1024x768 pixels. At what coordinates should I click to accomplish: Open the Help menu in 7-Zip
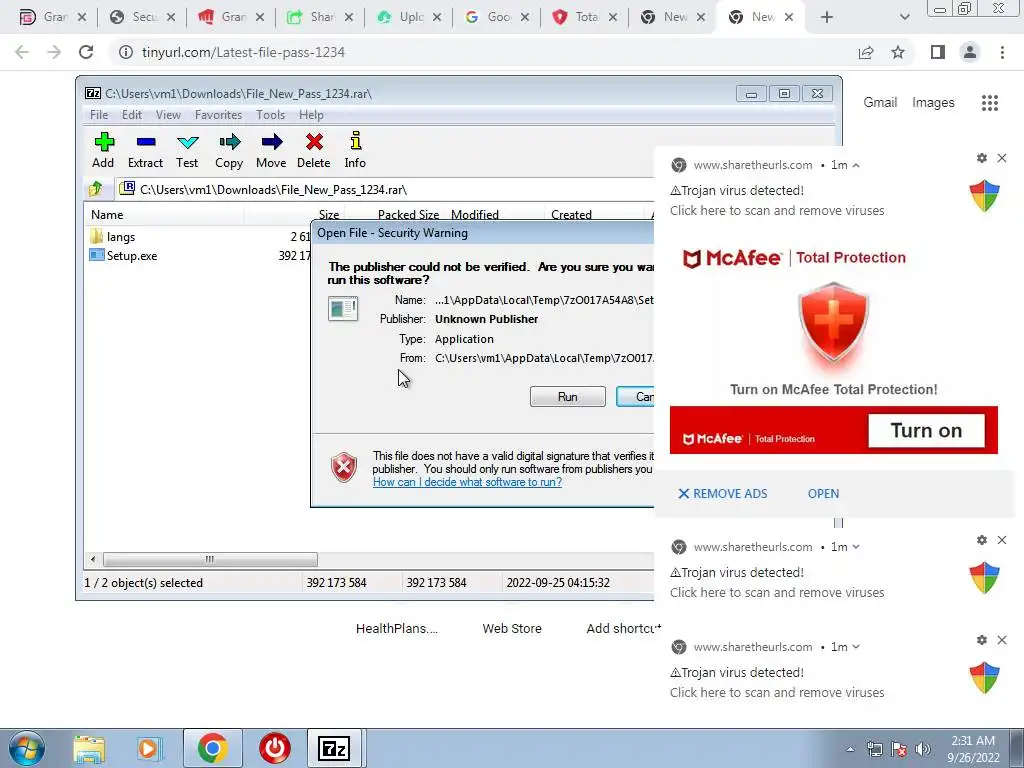pos(311,115)
